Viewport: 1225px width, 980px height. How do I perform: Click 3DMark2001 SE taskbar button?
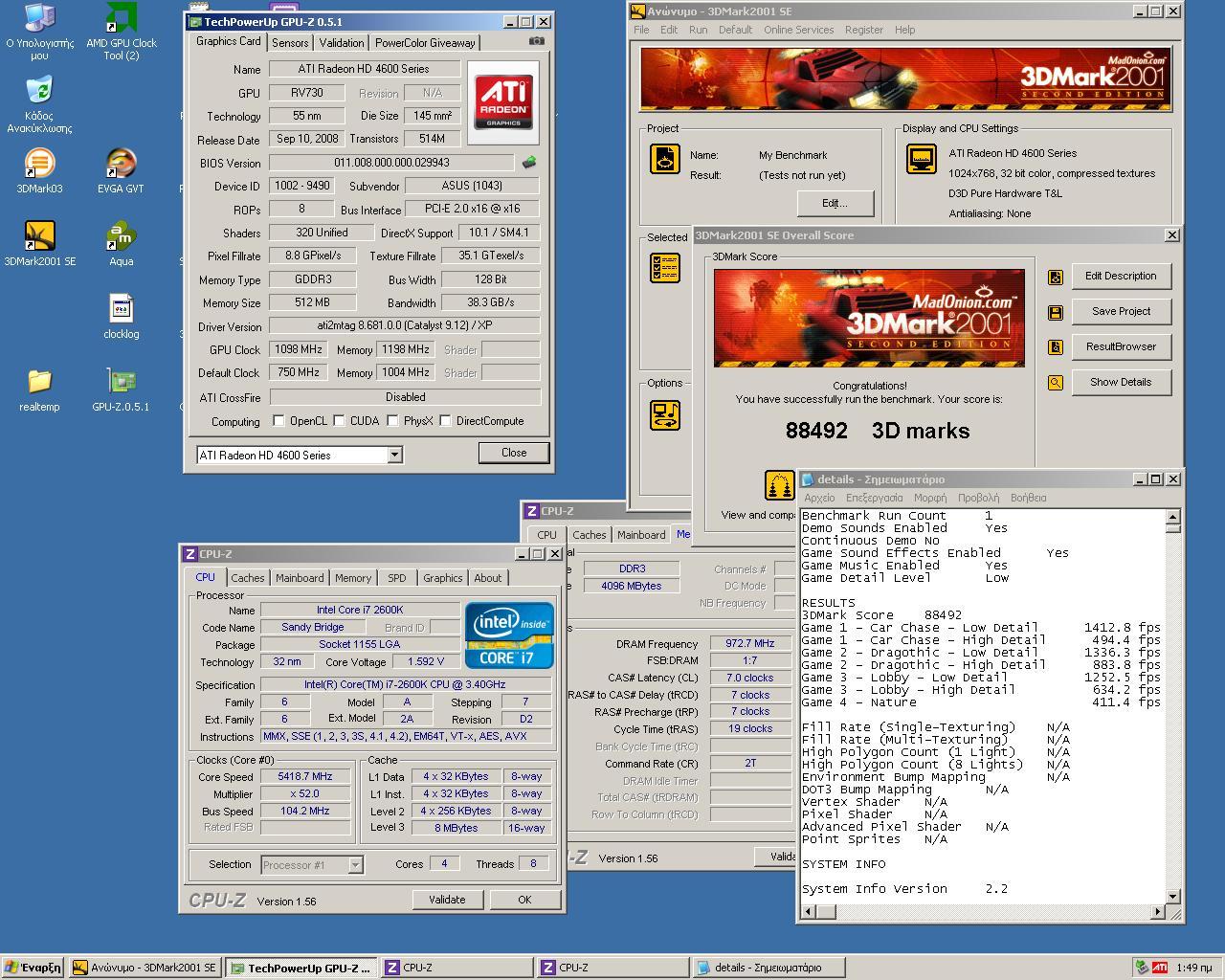click(x=145, y=968)
